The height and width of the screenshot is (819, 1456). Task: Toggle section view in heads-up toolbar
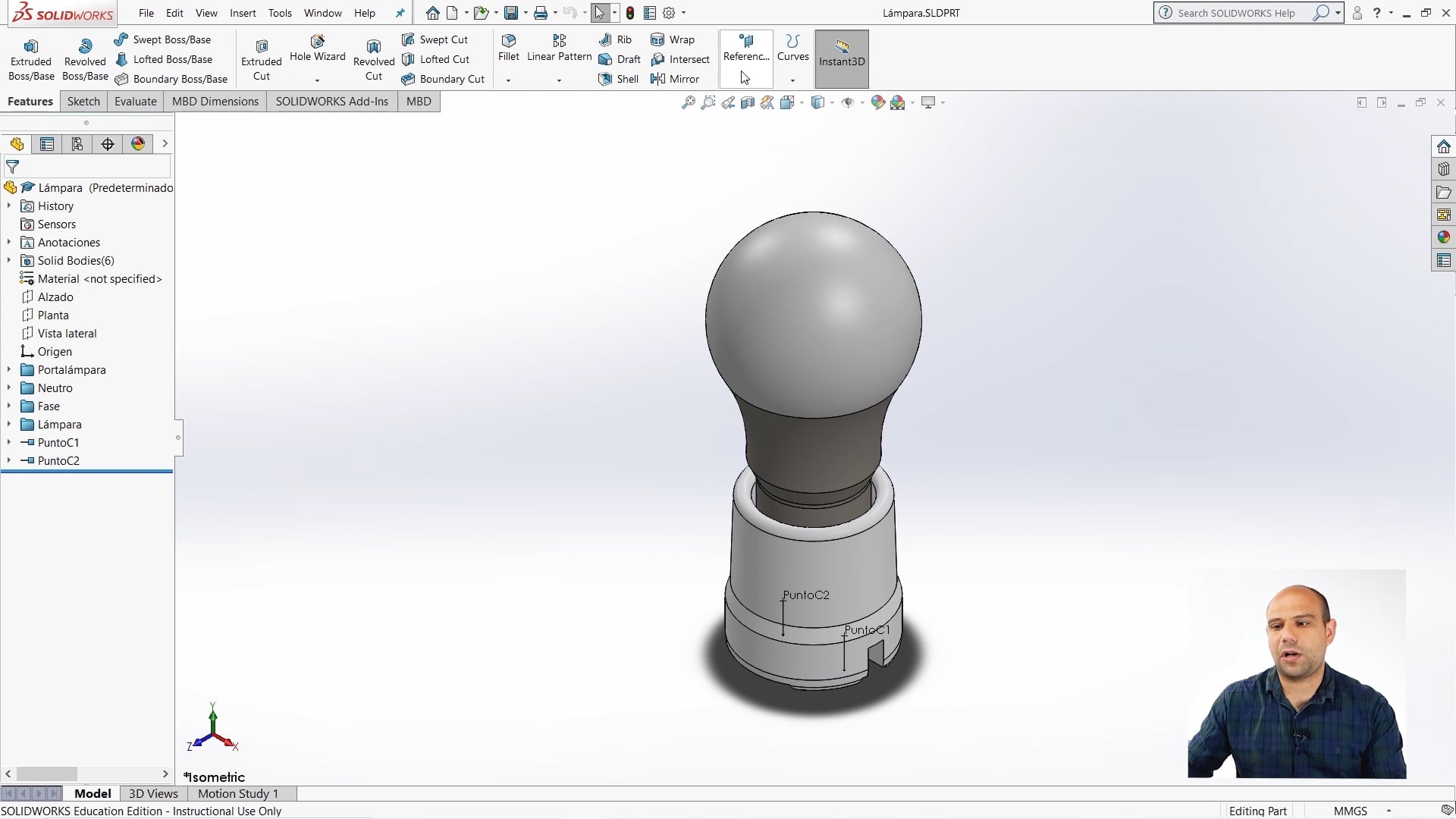[x=748, y=102]
